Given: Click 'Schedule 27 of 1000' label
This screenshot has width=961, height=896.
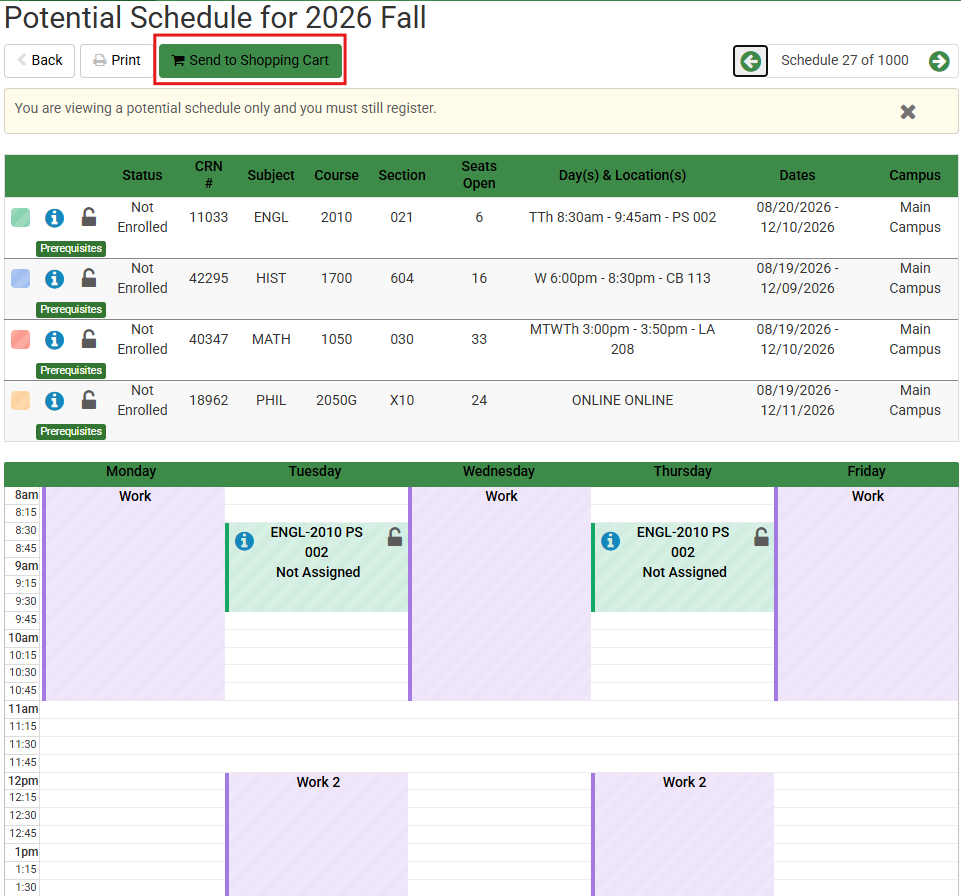Looking at the screenshot, I should tap(845, 60).
